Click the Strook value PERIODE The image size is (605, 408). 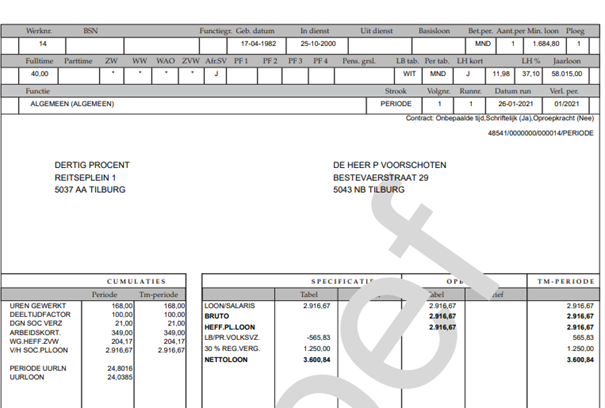[x=396, y=103]
